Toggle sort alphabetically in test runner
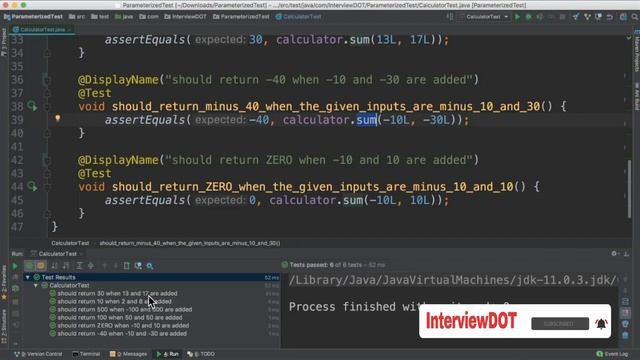This screenshot has width=640, height=360. pos(55,266)
